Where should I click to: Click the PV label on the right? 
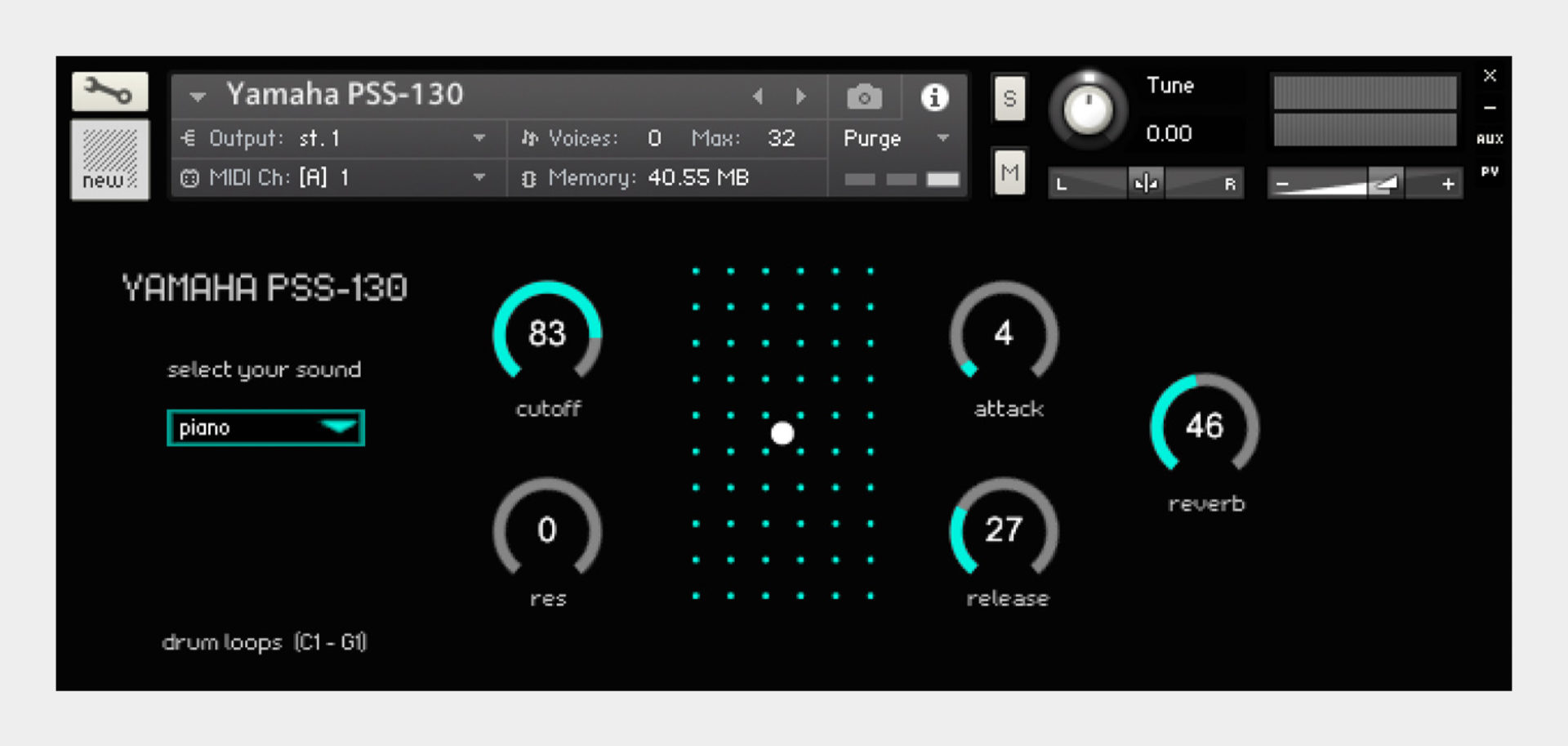pos(1490,172)
